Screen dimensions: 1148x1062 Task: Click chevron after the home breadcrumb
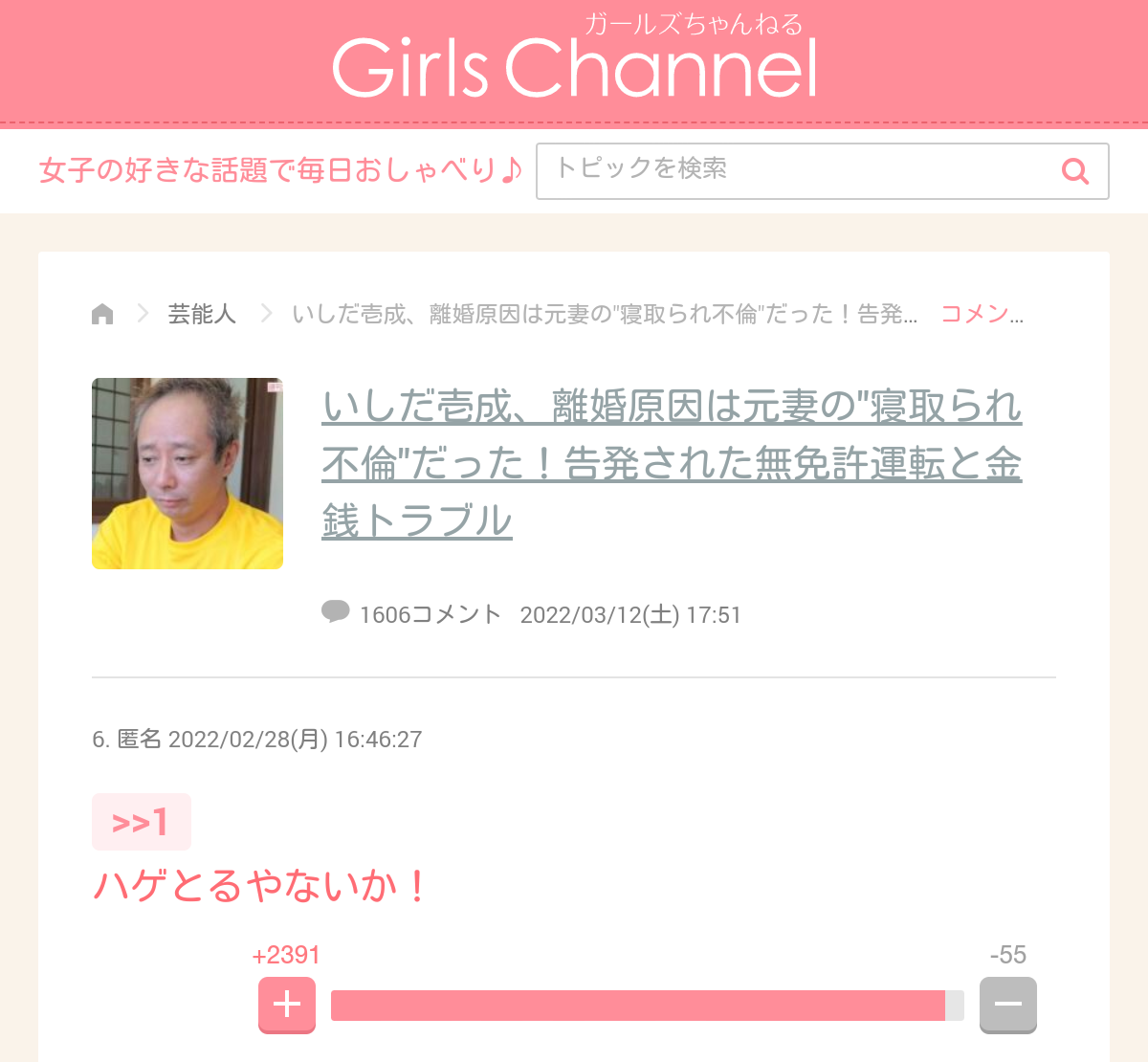coord(143,314)
